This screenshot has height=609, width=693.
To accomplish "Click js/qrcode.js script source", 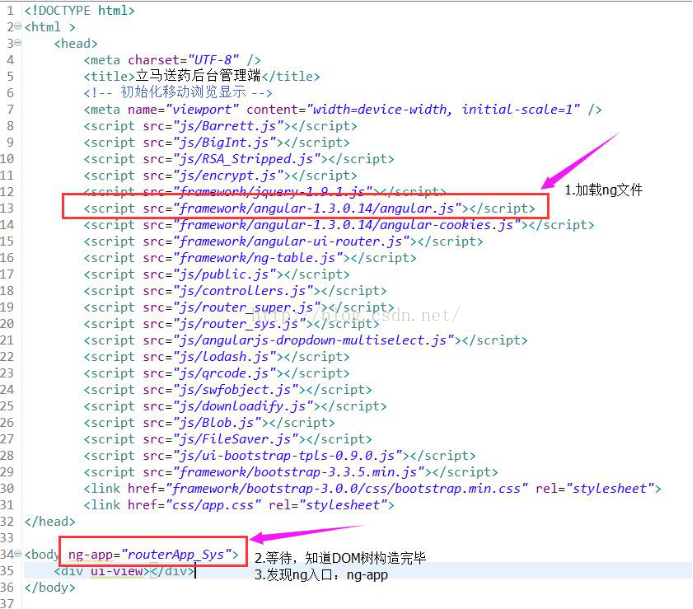I will coord(225,373).
